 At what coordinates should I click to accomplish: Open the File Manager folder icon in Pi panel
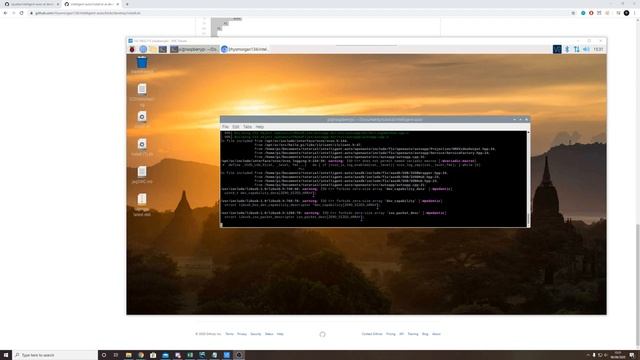click(x=153, y=49)
